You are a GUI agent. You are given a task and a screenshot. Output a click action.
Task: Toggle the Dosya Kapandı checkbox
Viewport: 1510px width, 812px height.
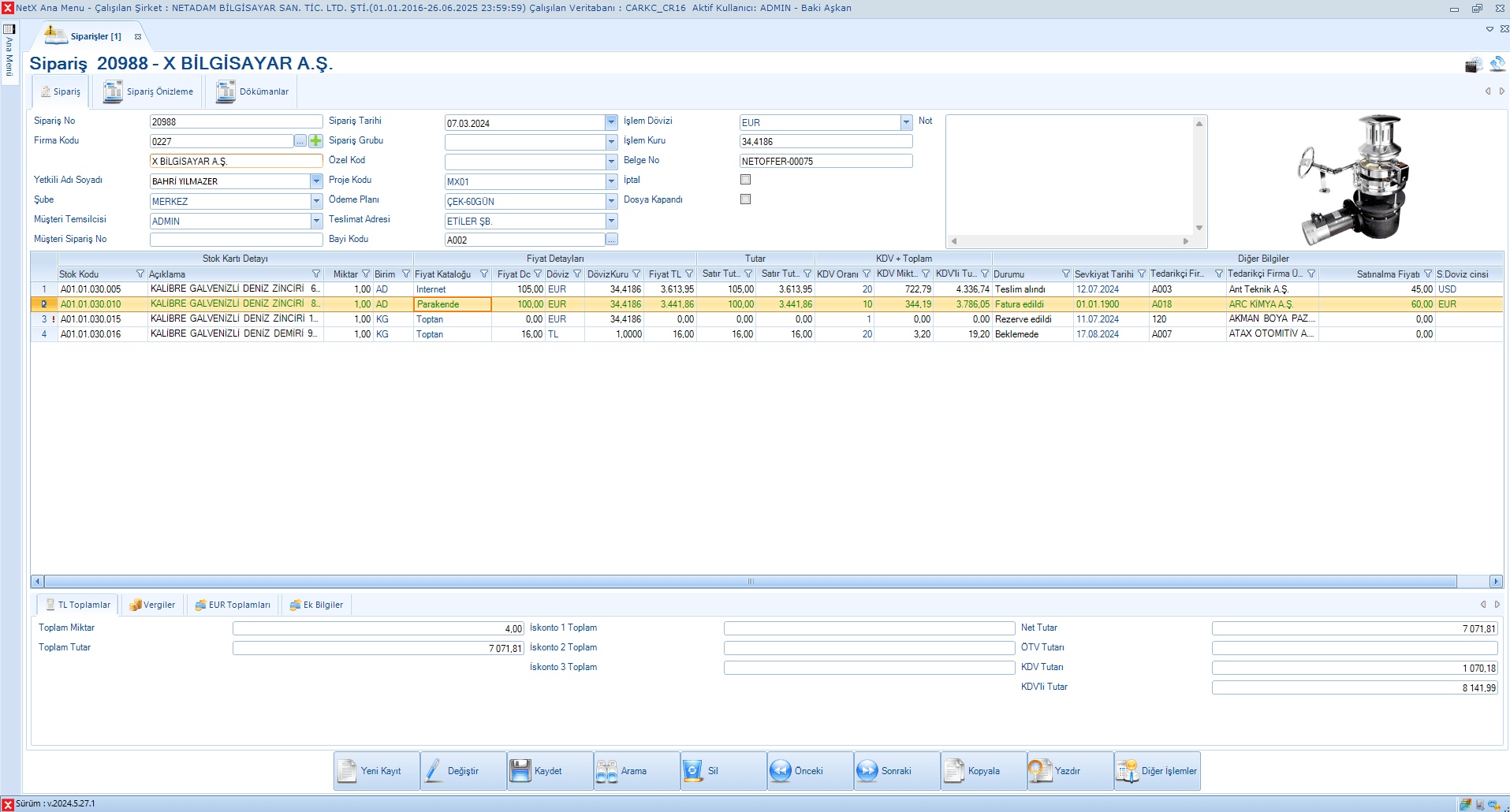pos(745,199)
